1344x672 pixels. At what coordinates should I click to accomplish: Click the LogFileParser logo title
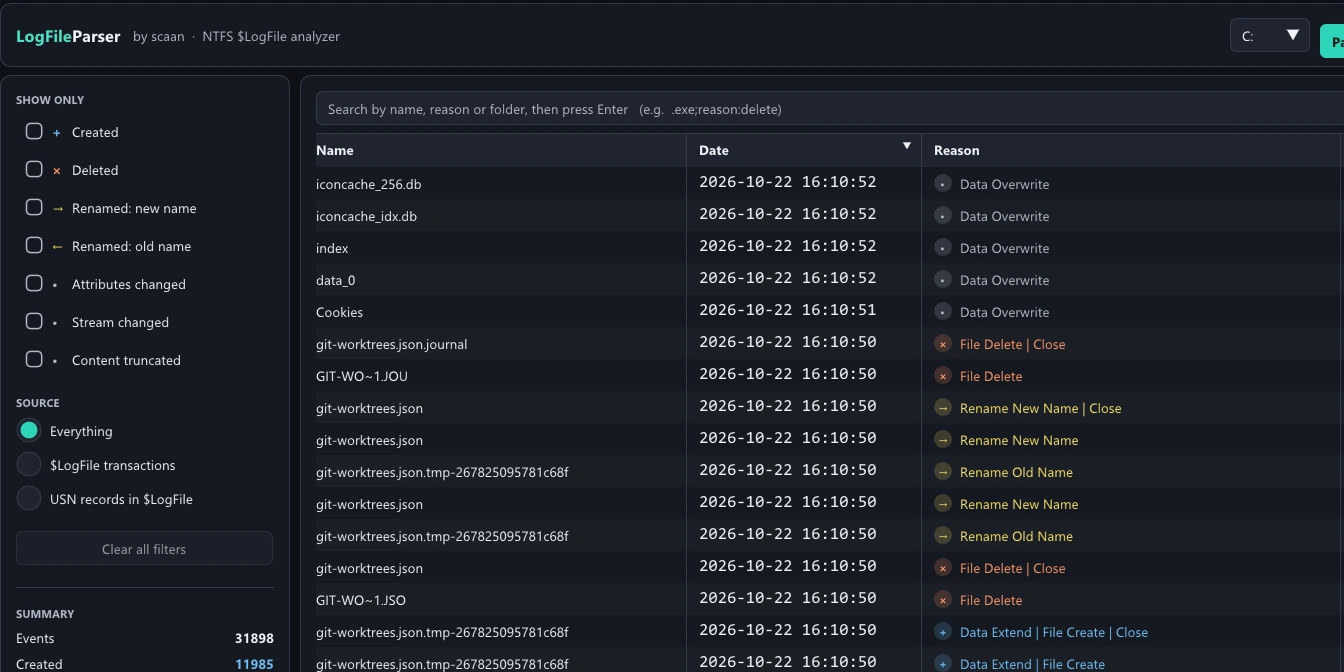tap(68, 36)
